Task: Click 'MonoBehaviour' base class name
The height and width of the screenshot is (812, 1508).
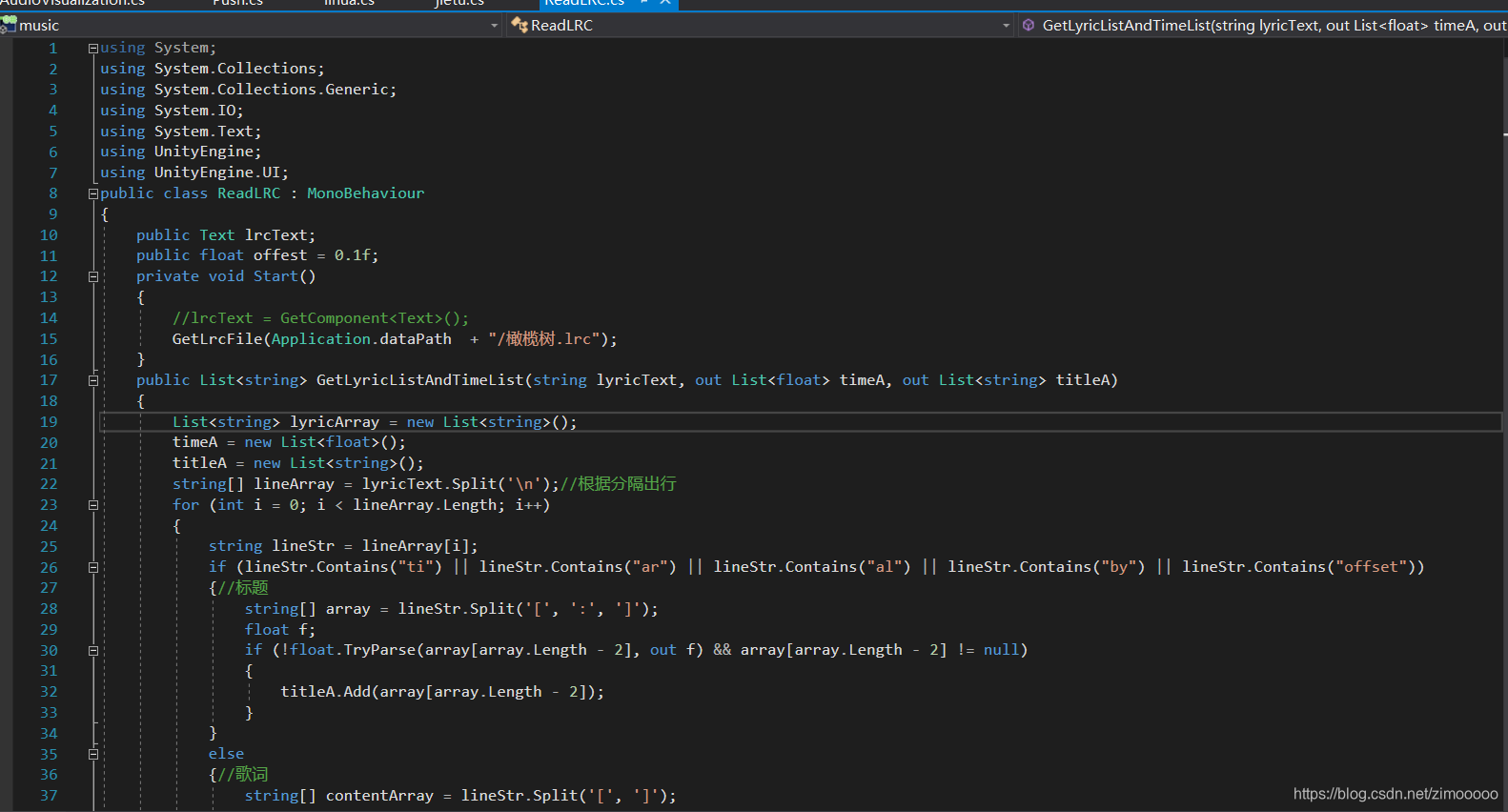Action: pyautogui.click(x=365, y=193)
